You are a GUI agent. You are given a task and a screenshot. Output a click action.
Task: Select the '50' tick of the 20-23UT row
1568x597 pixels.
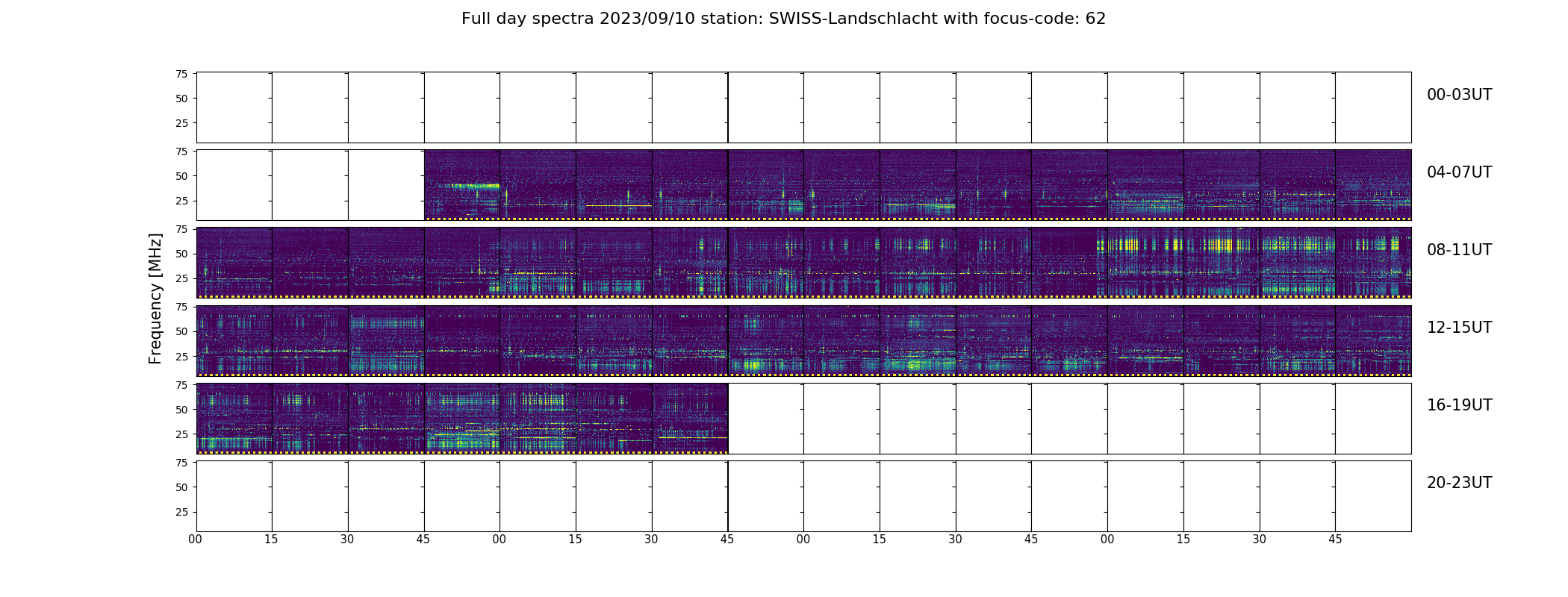pyautogui.click(x=181, y=487)
